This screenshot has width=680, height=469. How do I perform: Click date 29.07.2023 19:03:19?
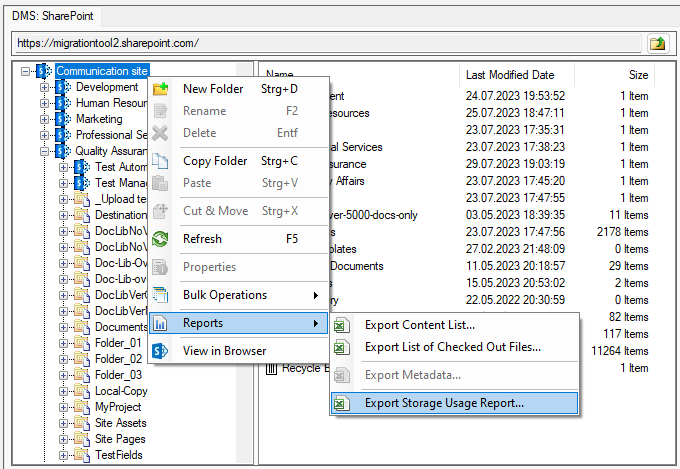[x=515, y=164]
